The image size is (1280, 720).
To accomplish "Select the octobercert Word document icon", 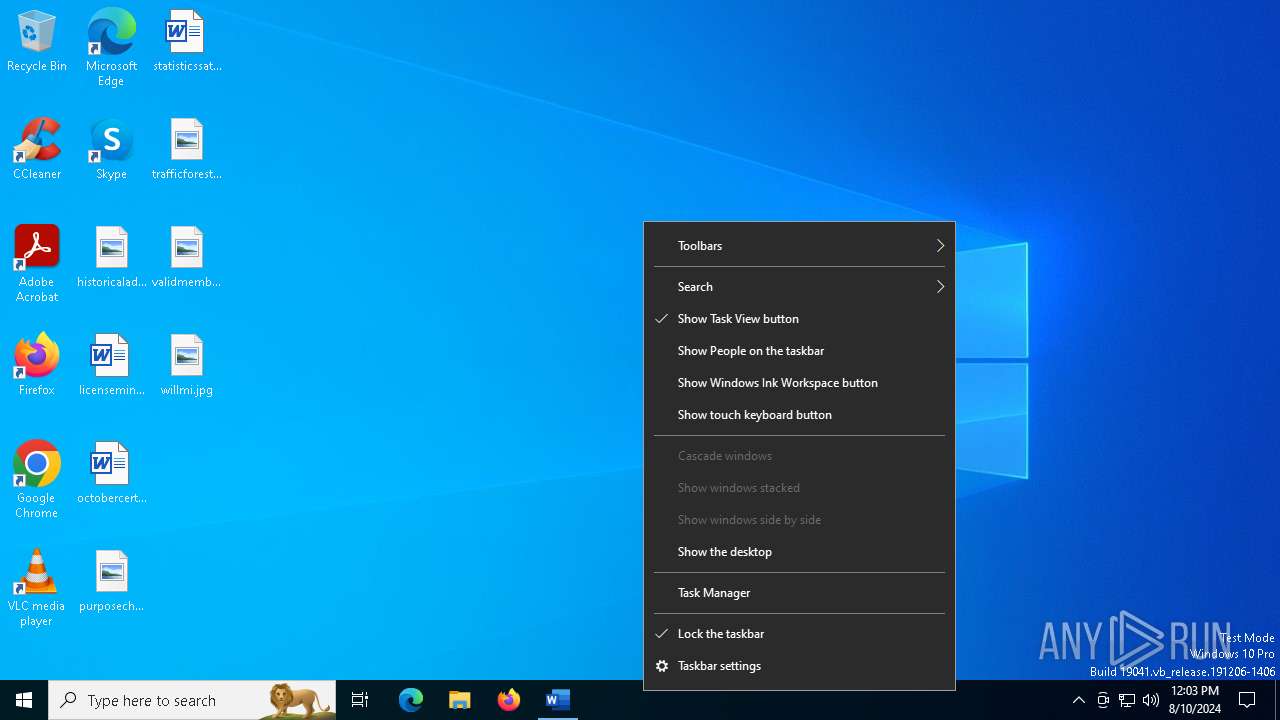I will point(111,474).
